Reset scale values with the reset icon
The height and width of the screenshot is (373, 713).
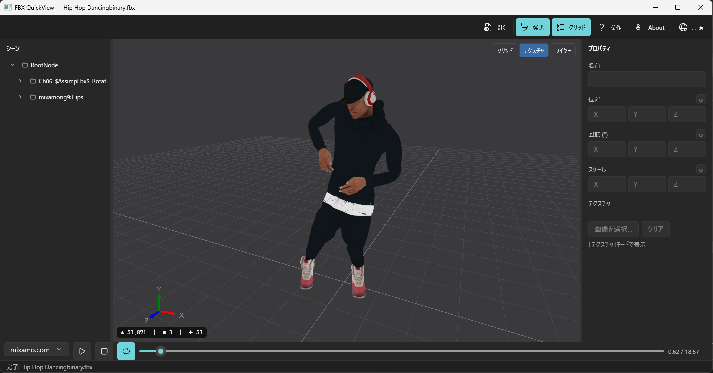pos(701,169)
